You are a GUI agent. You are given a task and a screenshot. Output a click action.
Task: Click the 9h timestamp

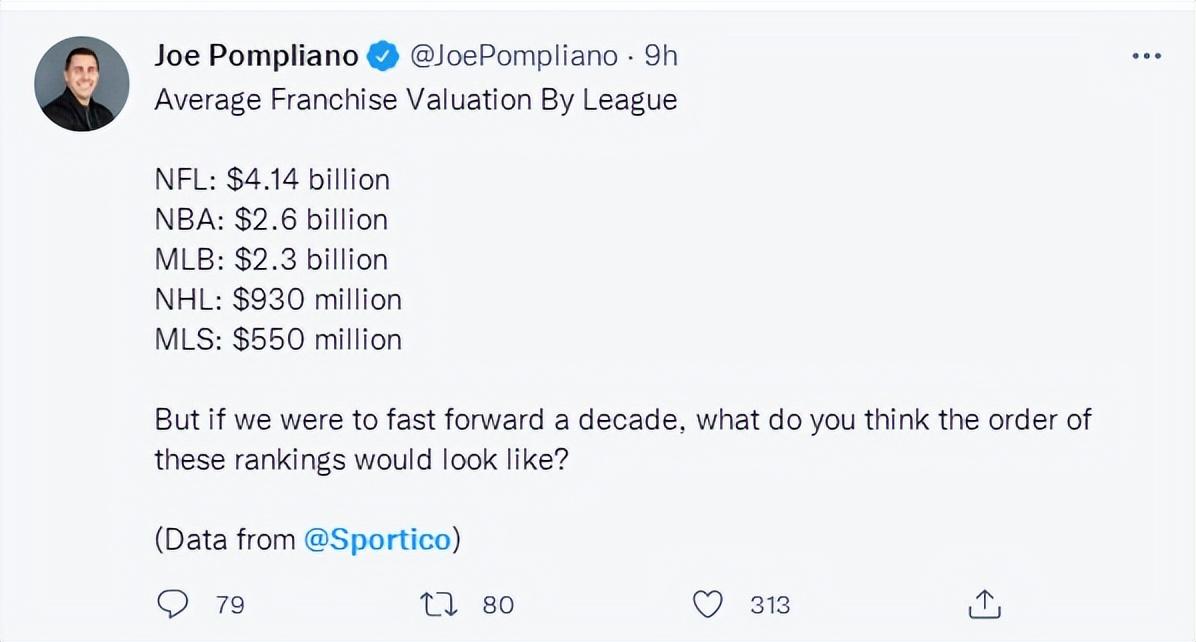661,57
